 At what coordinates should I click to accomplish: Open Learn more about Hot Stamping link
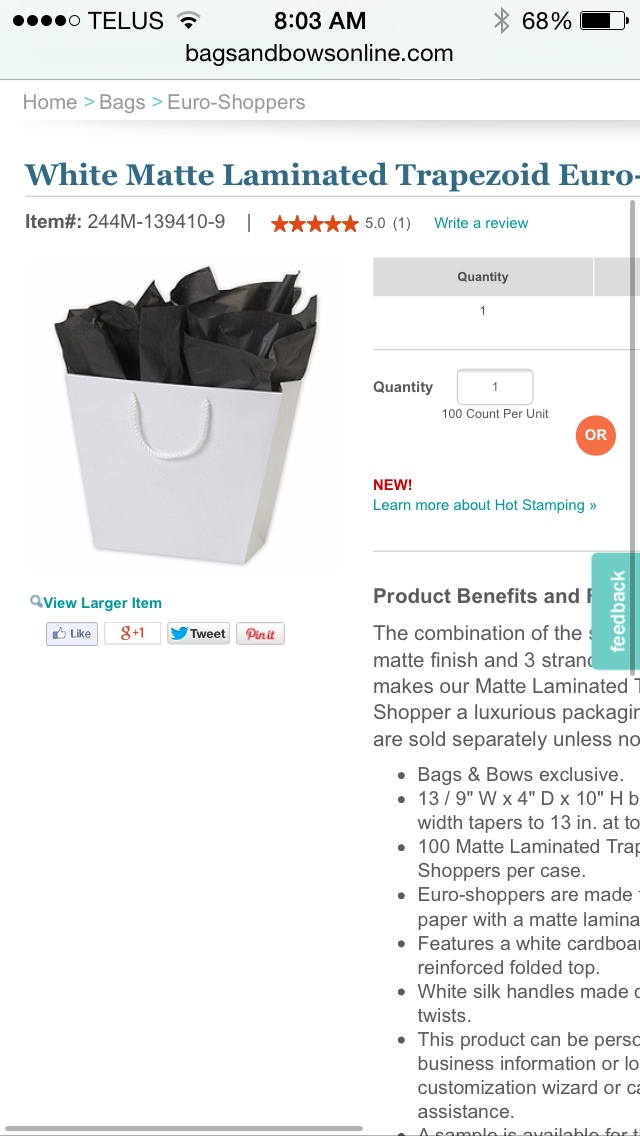485,505
